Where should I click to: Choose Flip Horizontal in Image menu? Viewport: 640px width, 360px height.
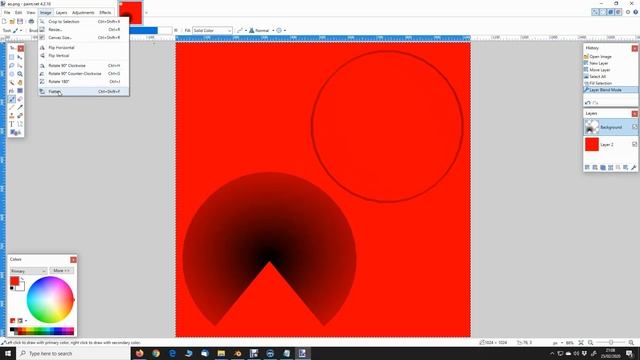tap(84, 48)
